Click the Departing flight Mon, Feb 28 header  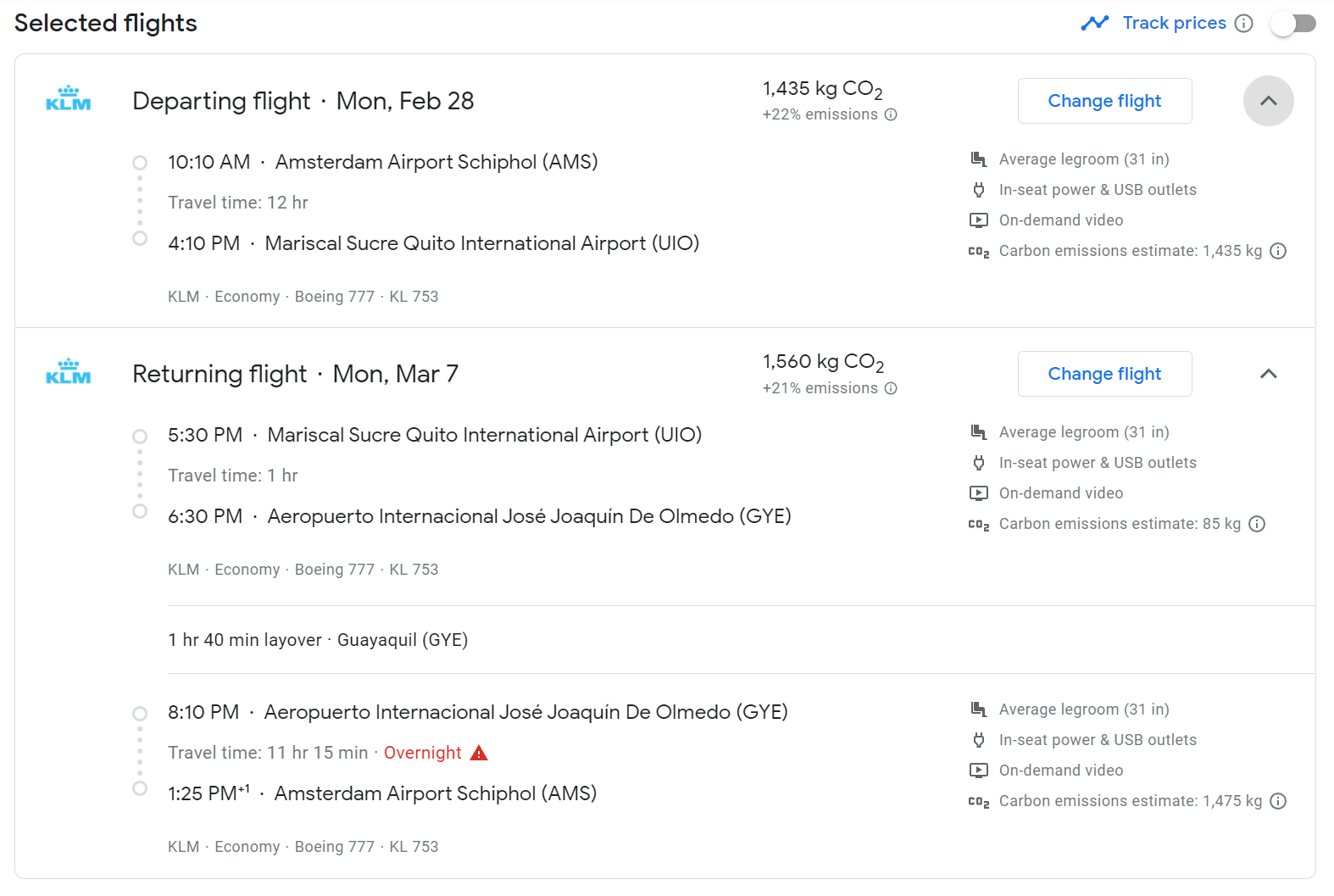(303, 101)
